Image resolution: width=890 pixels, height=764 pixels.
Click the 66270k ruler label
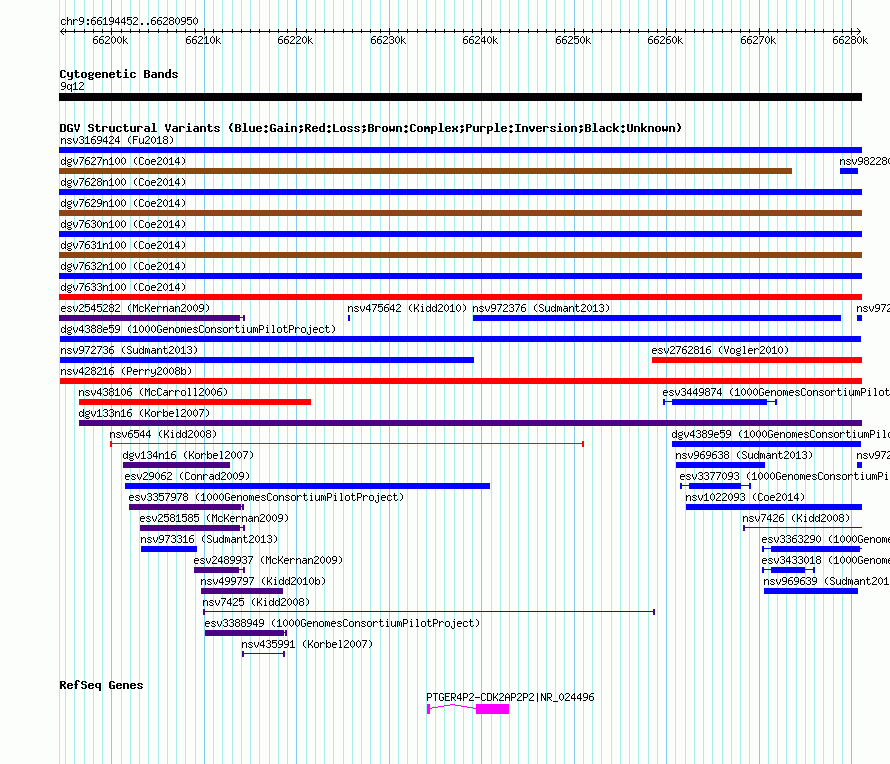click(758, 40)
